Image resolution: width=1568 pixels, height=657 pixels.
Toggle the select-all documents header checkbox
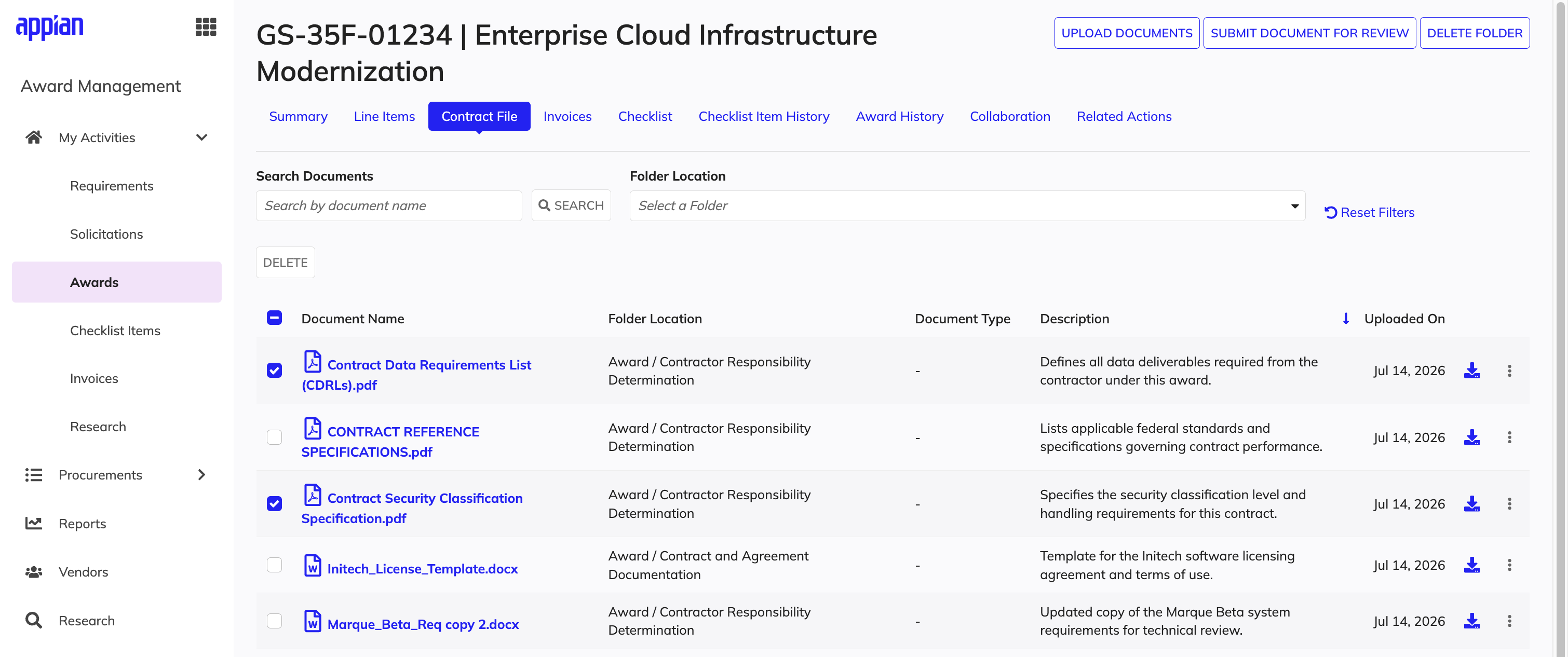point(274,318)
